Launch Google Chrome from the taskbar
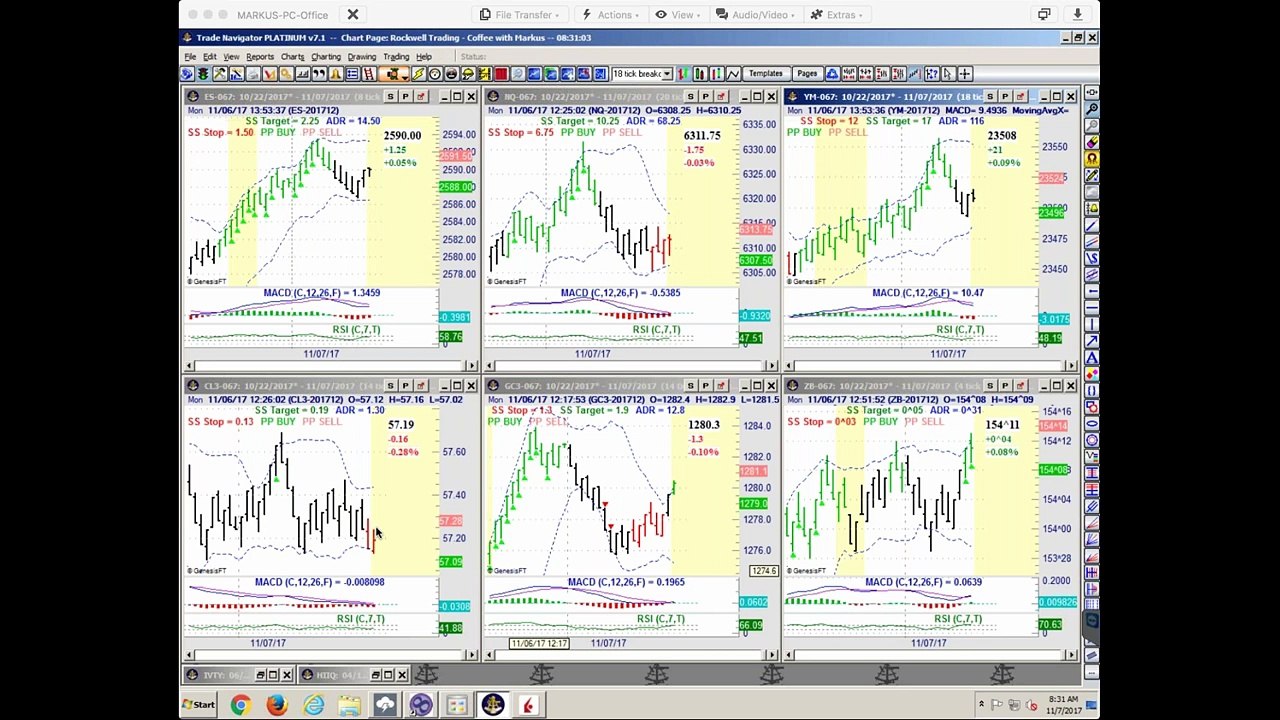 click(240, 706)
